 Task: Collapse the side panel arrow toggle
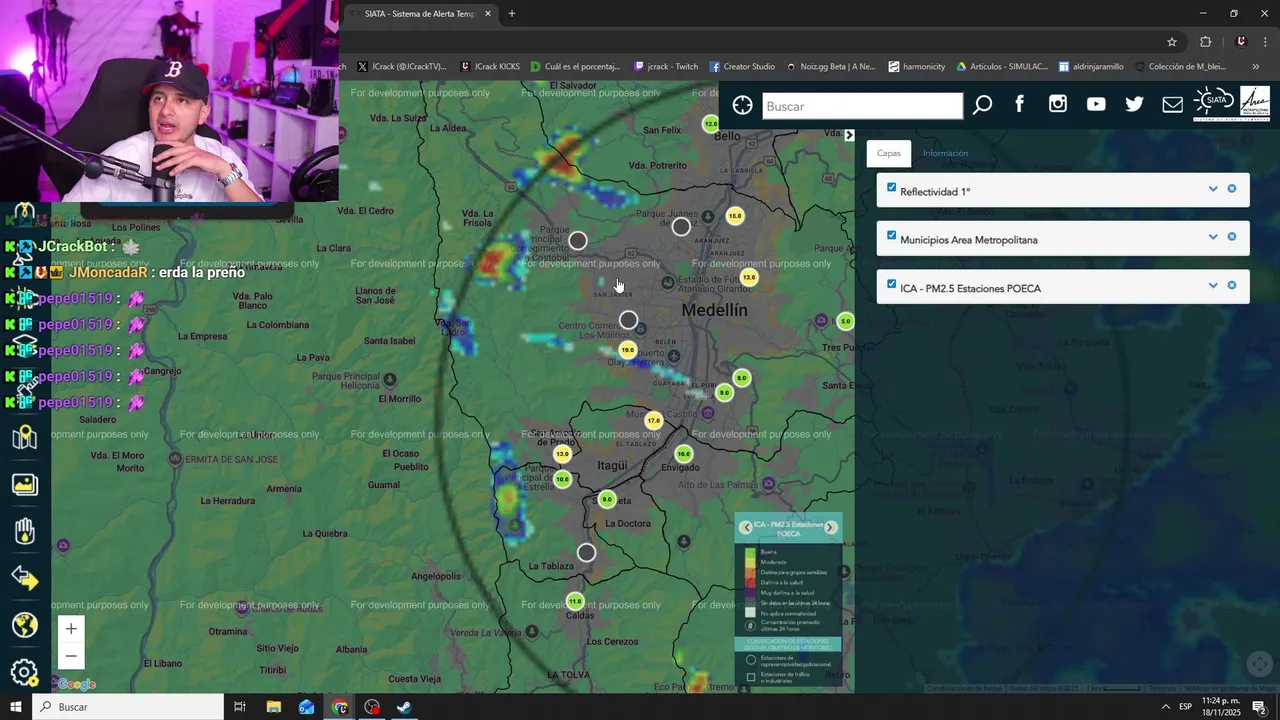pos(849,135)
